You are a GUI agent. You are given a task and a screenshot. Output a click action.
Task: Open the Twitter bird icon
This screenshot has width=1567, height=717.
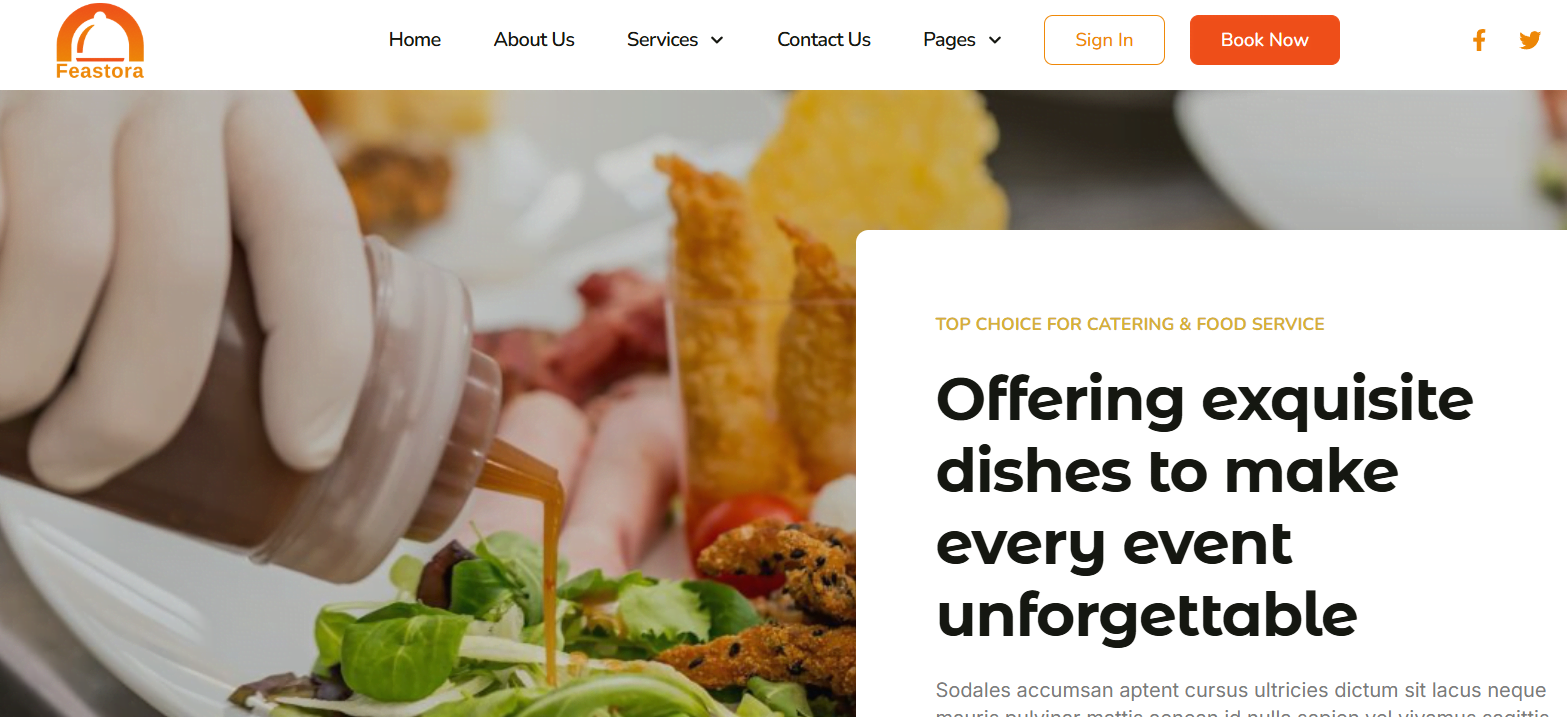click(x=1530, y=40)
